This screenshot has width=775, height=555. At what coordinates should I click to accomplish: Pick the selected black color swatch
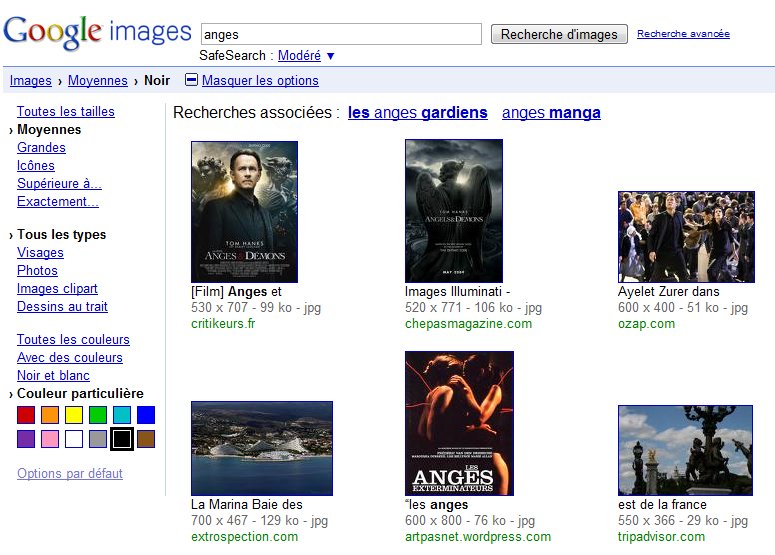(x=122, y=439)
